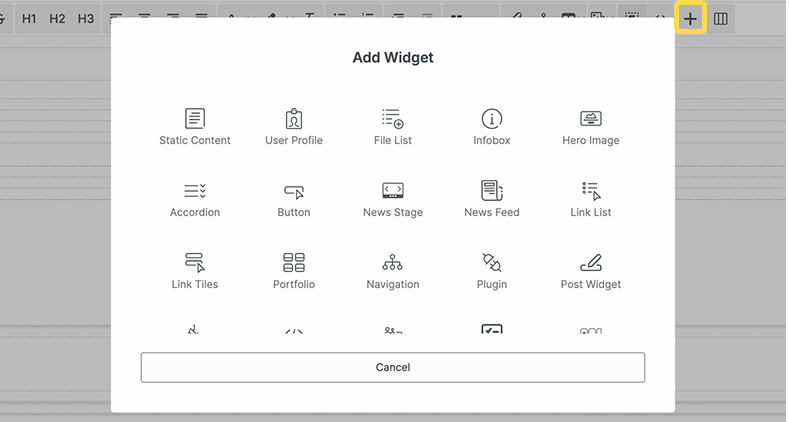Image resolution: width=789 pixels, height=422 pixels.
Task: Apply H2 heading format
Action: click(57, 19)
